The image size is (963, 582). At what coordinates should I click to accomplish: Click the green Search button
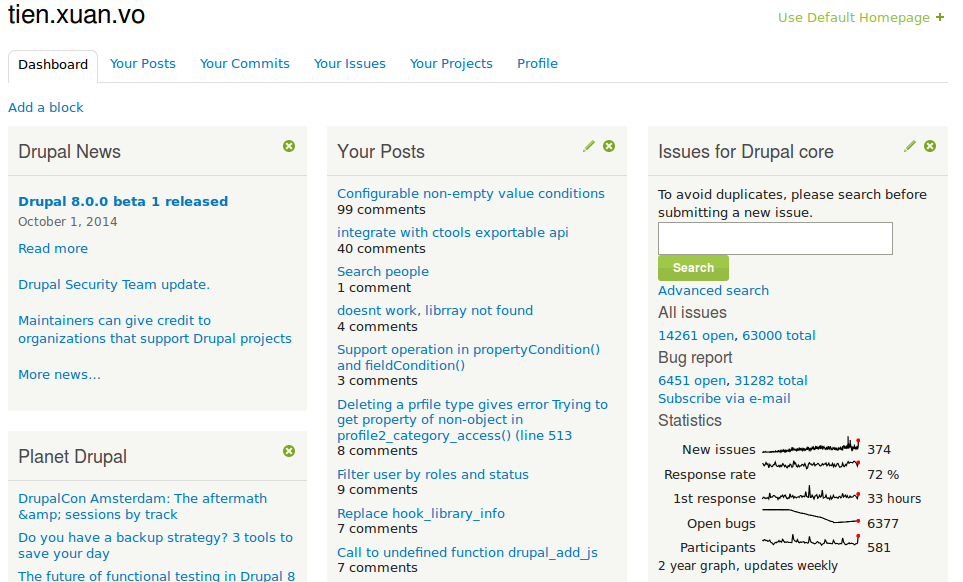pyautogui.click(x=693, y=268)
